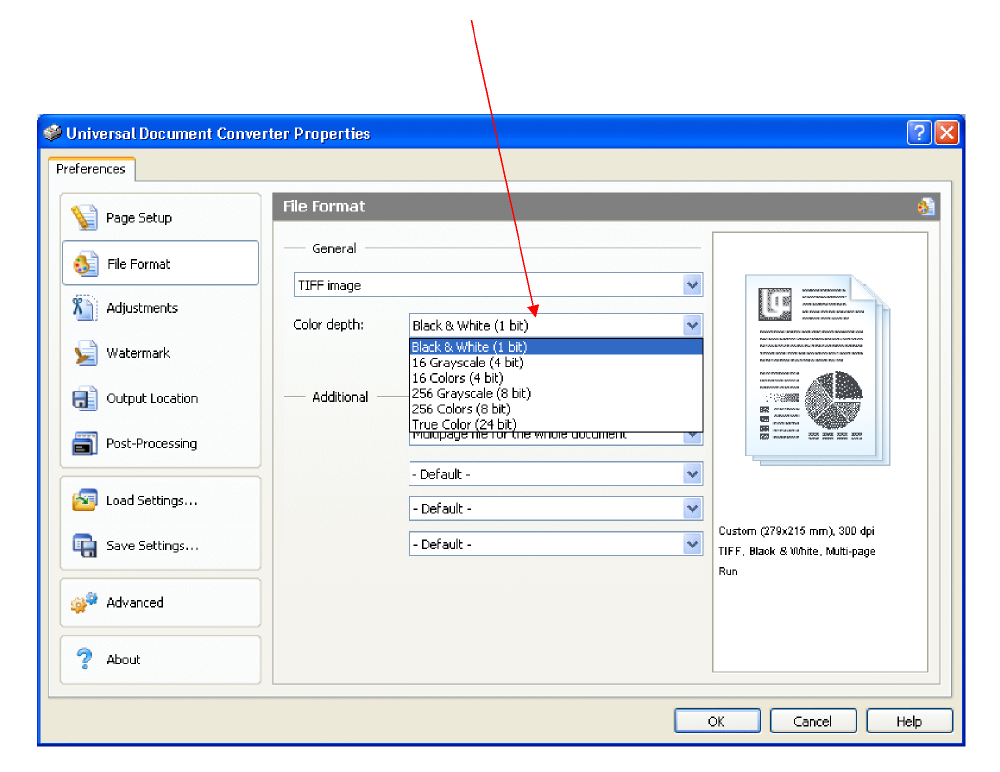The height and width of the screenshot is (772, 1000).
Task: Click the title bar help question button
Action: pos(918,133)
